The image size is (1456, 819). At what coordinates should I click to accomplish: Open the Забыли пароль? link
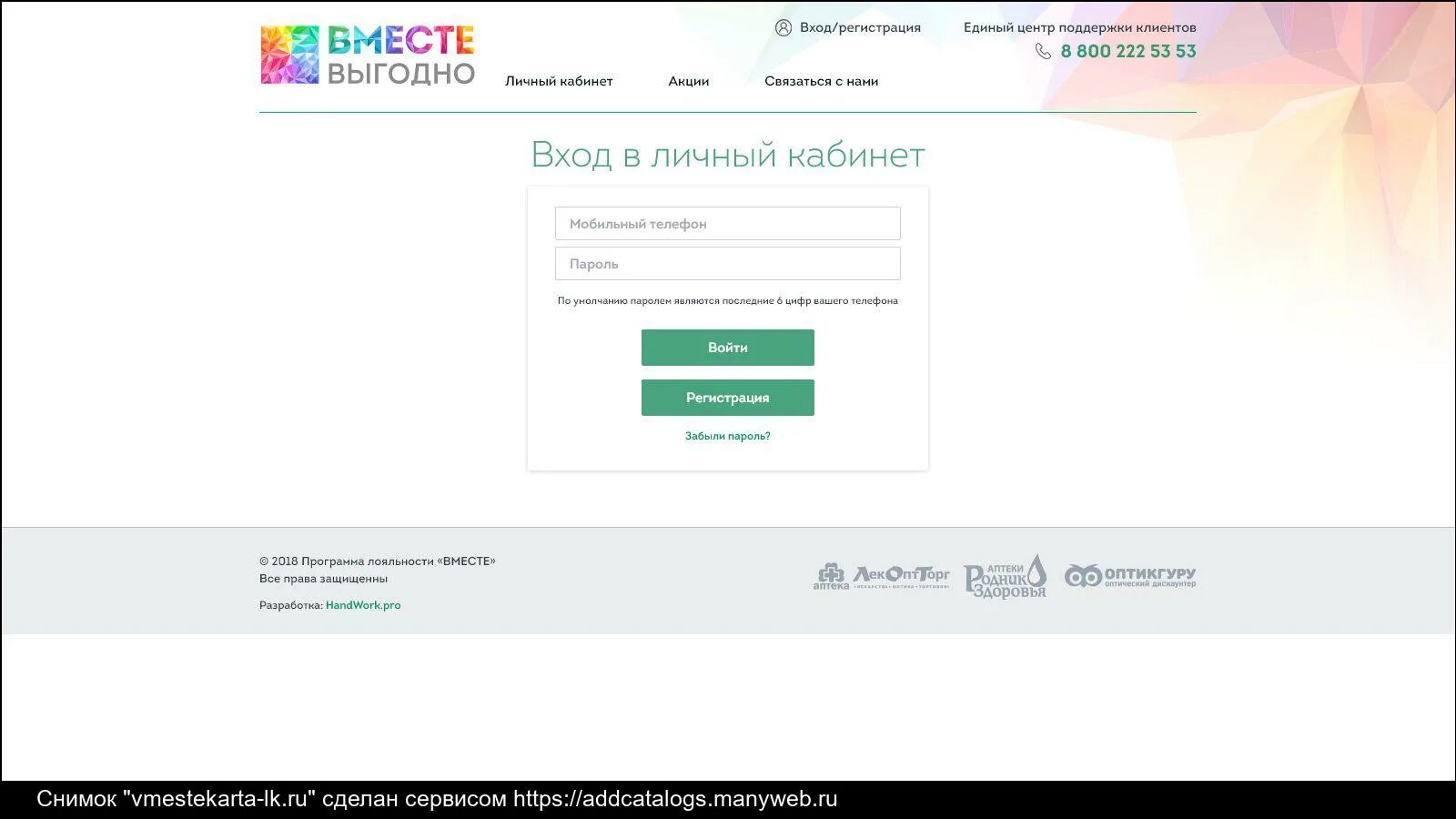click(x=728, y=436)
